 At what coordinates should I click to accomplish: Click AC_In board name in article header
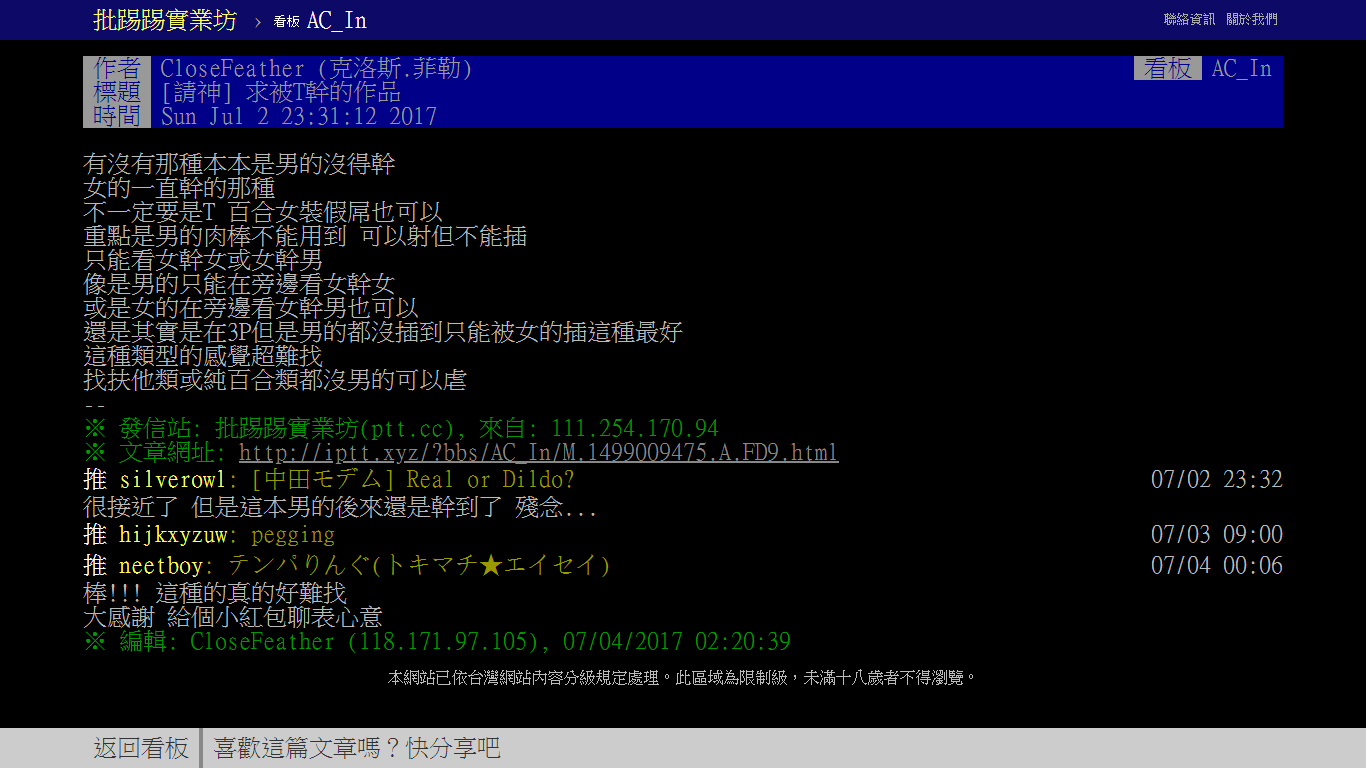1241,69
